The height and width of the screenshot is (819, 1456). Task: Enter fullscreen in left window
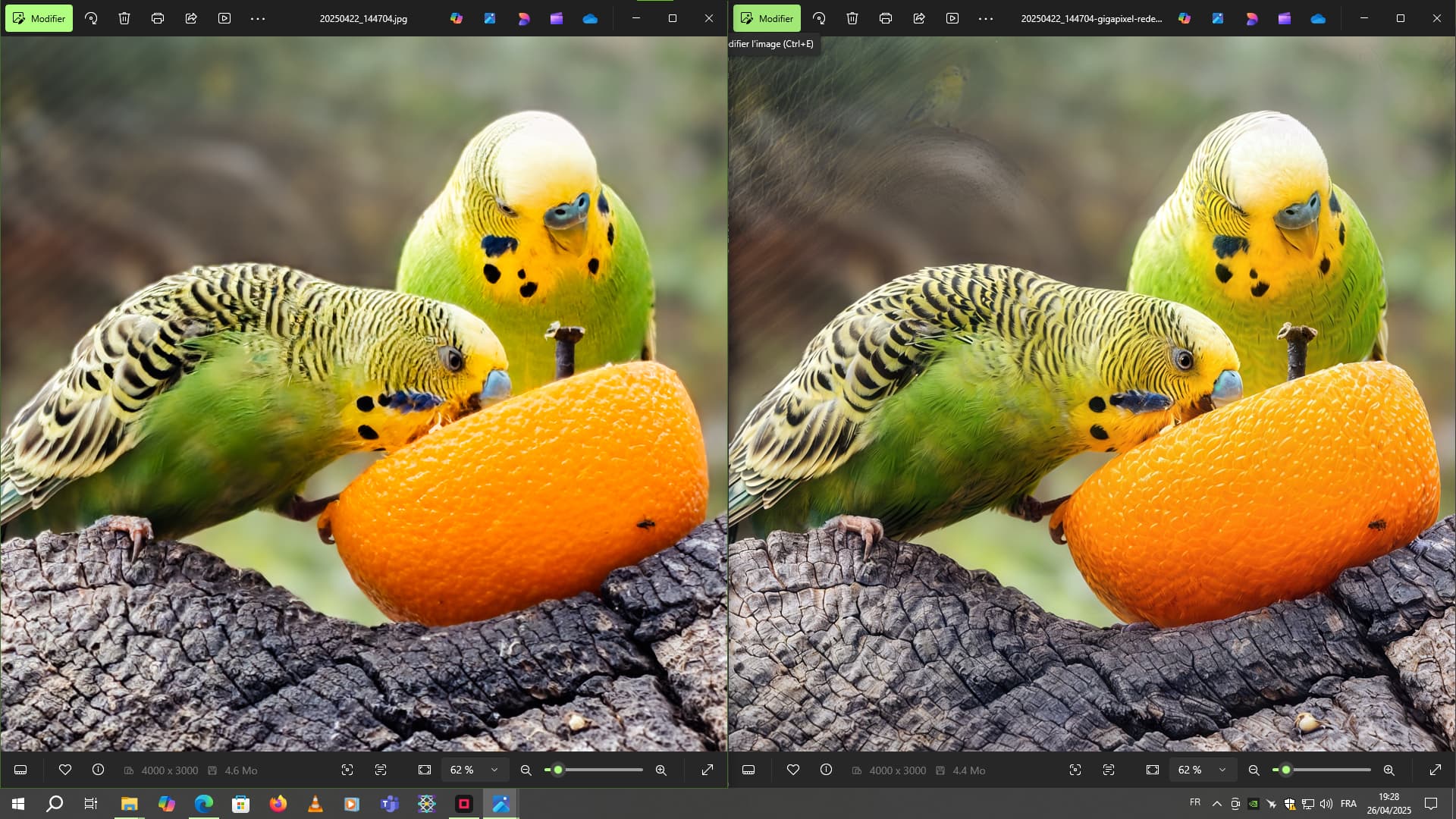(707, 770)
